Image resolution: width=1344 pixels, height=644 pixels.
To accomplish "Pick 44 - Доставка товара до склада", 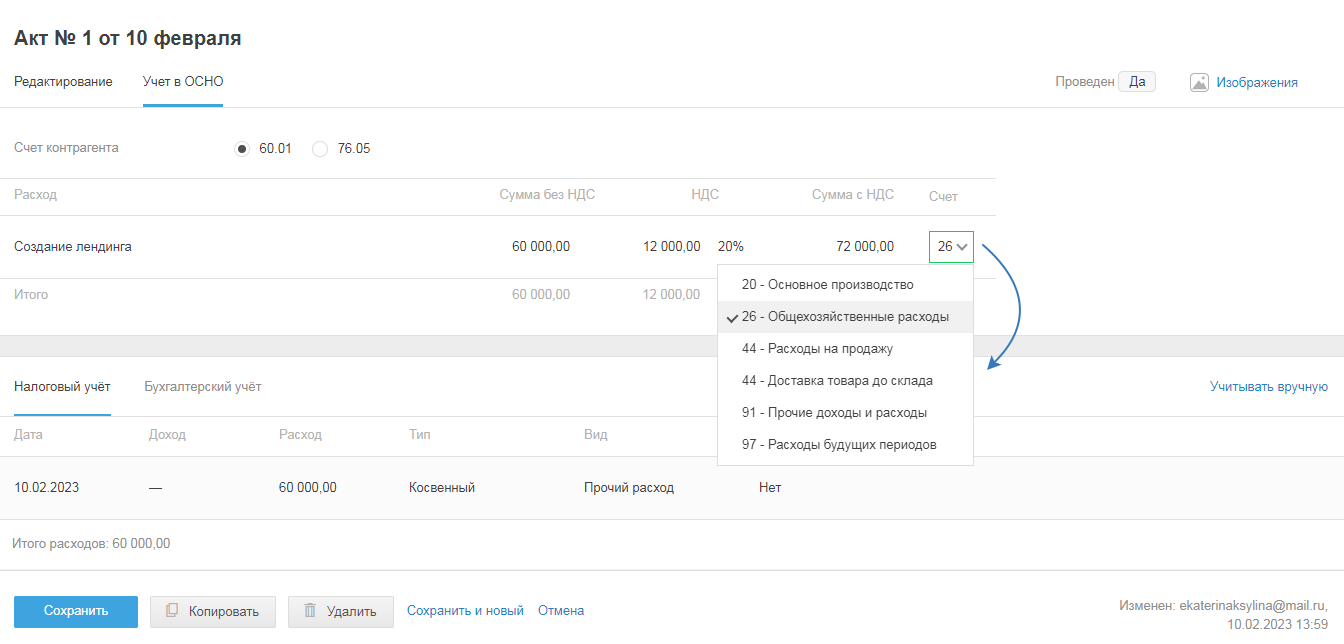I will coord(836,381).
